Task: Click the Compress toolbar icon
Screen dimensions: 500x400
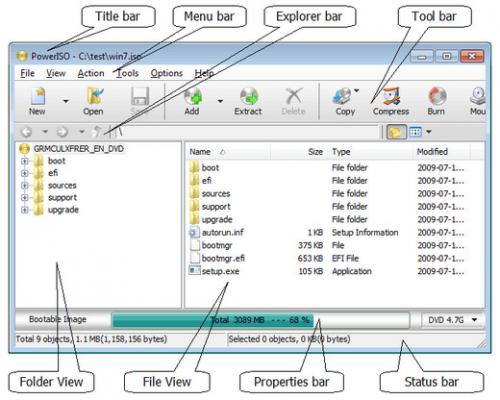Action: [391, 101]
